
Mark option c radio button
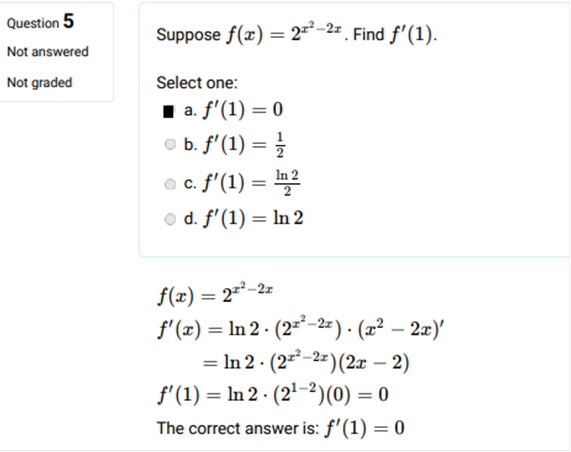point(170,184)
